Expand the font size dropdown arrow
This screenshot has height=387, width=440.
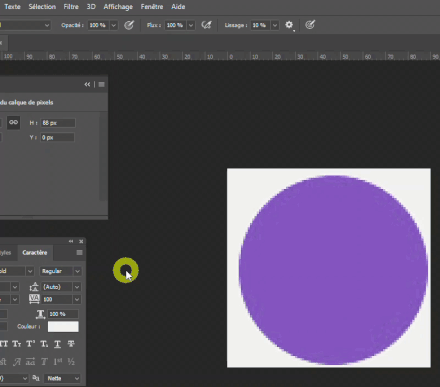(15, 287)
